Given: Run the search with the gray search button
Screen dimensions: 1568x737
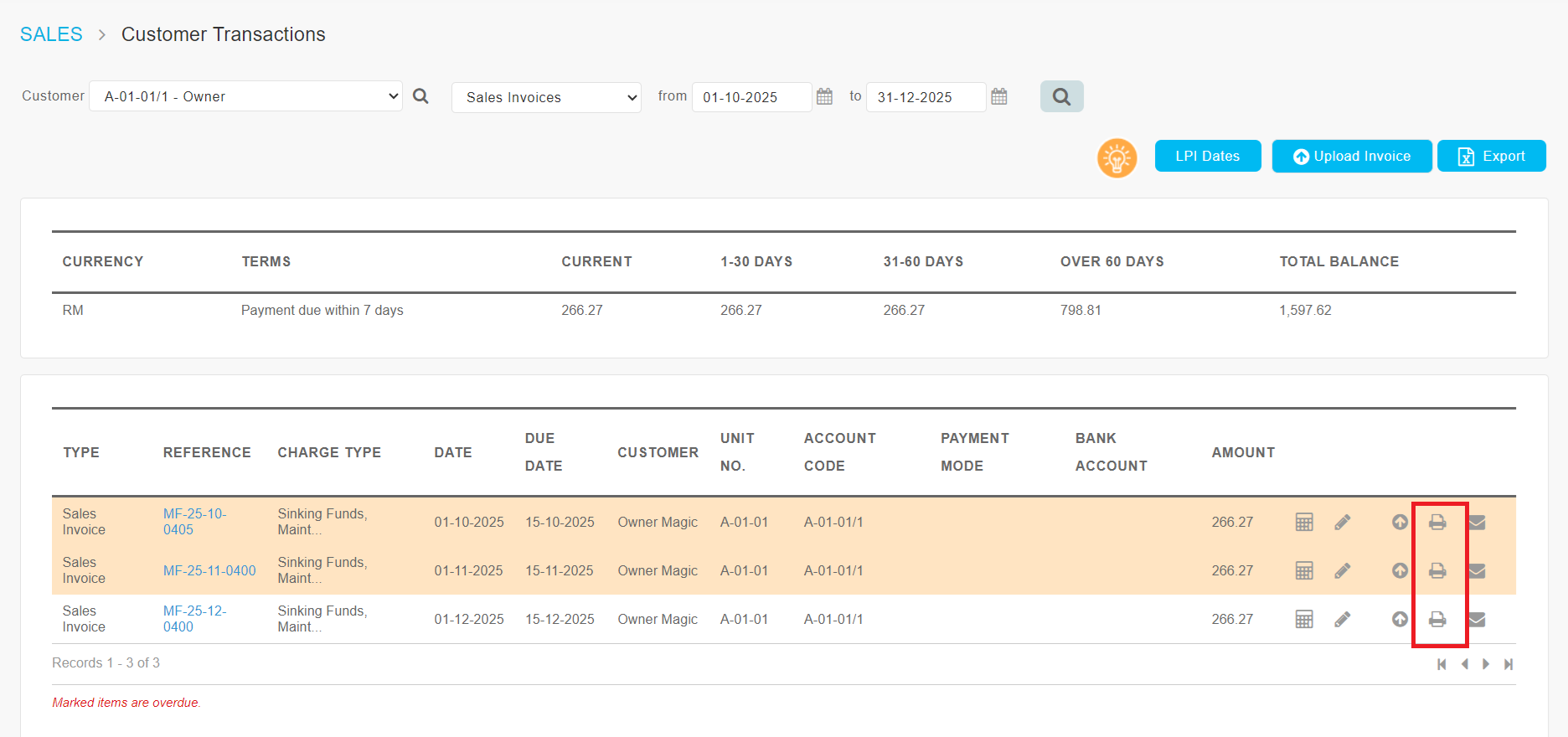Looking at the screenshot, I should (1061, 97).
